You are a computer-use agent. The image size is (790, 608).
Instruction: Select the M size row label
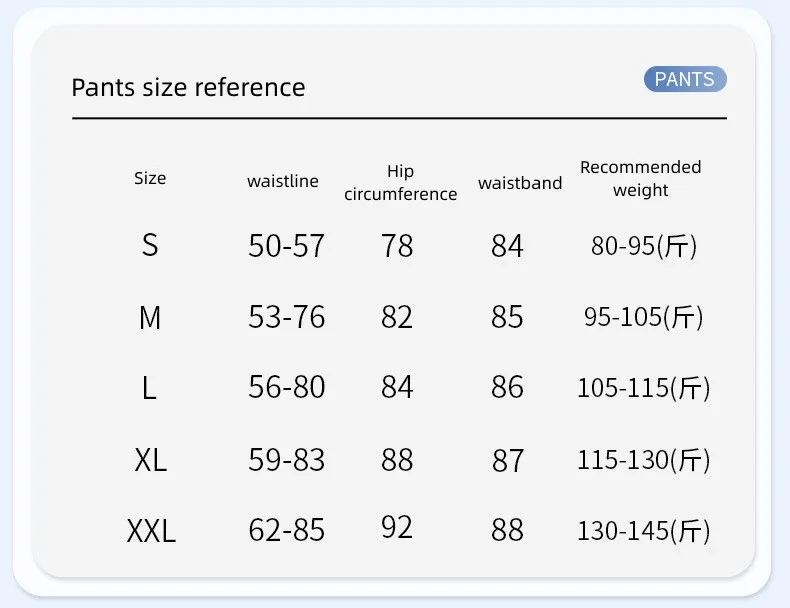coord(150,318)
